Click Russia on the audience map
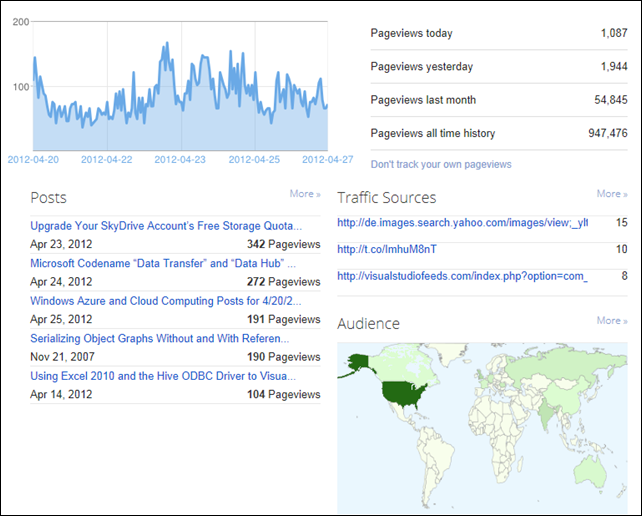642x516 pixels. (x=565, y=362)
